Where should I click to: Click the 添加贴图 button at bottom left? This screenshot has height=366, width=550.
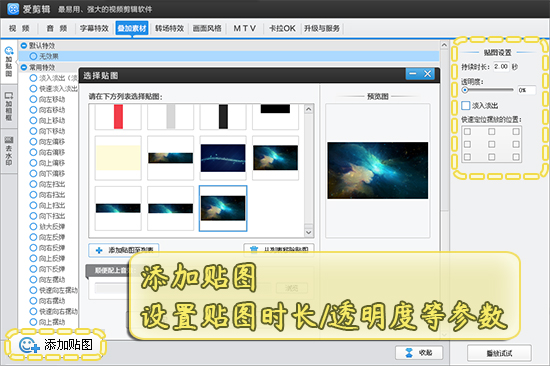(56, 345)
